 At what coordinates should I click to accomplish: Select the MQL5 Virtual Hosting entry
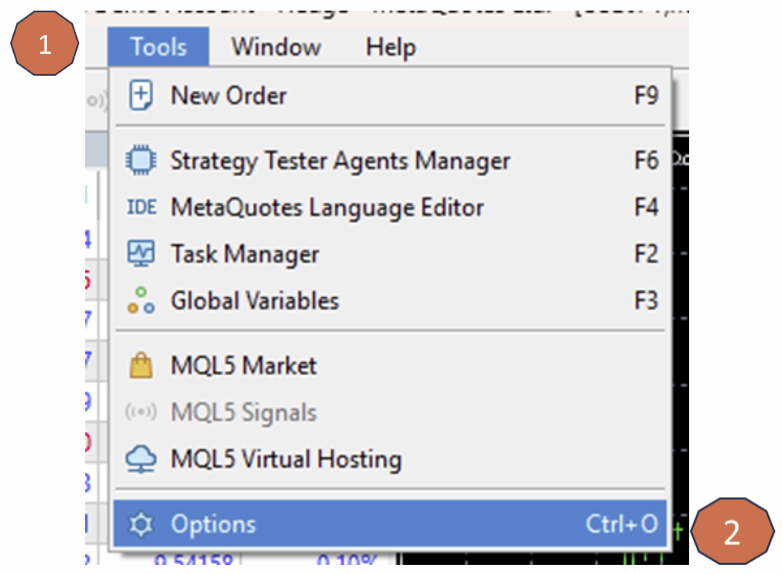(286, 460)
